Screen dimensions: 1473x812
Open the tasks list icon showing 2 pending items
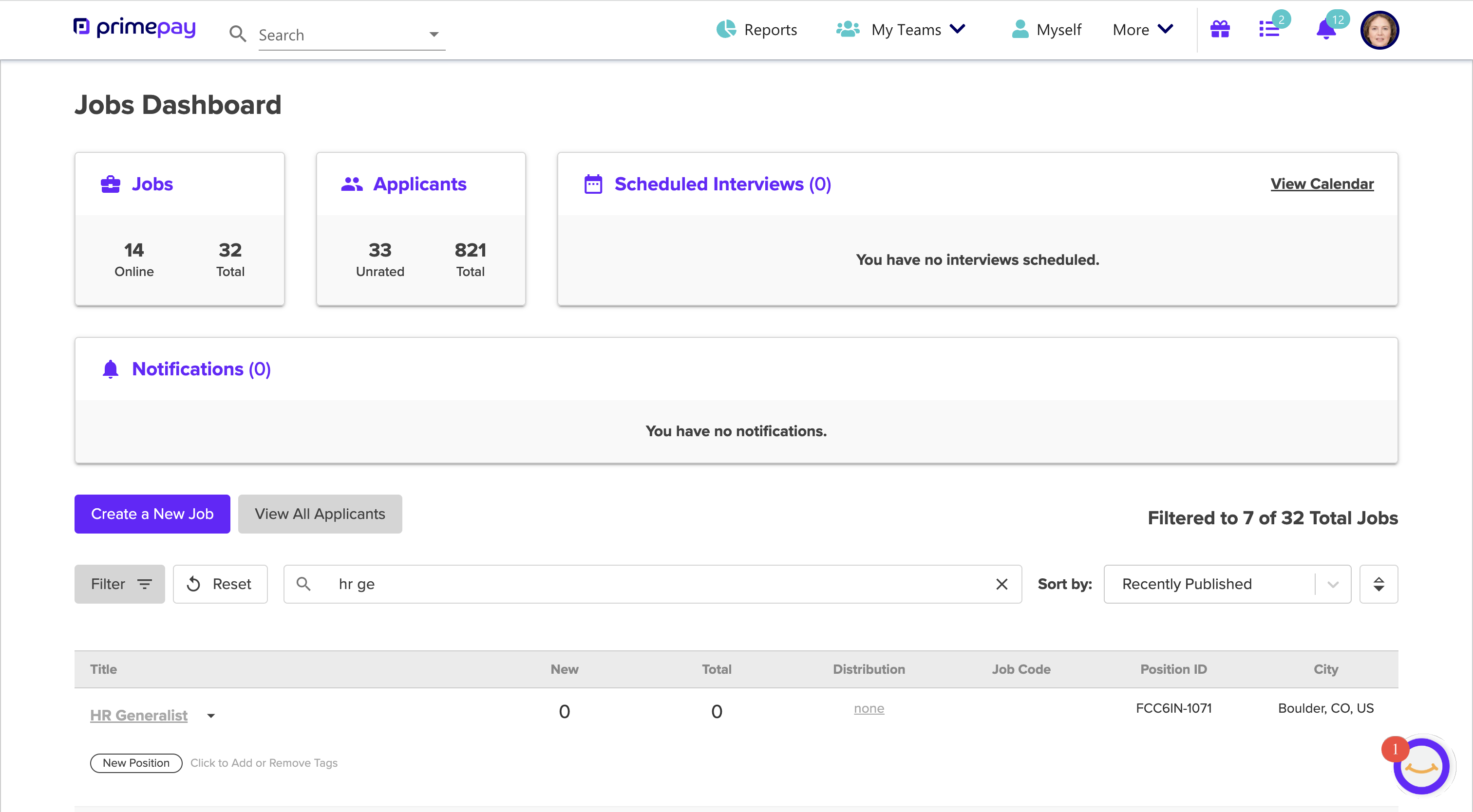[1270, 29]
